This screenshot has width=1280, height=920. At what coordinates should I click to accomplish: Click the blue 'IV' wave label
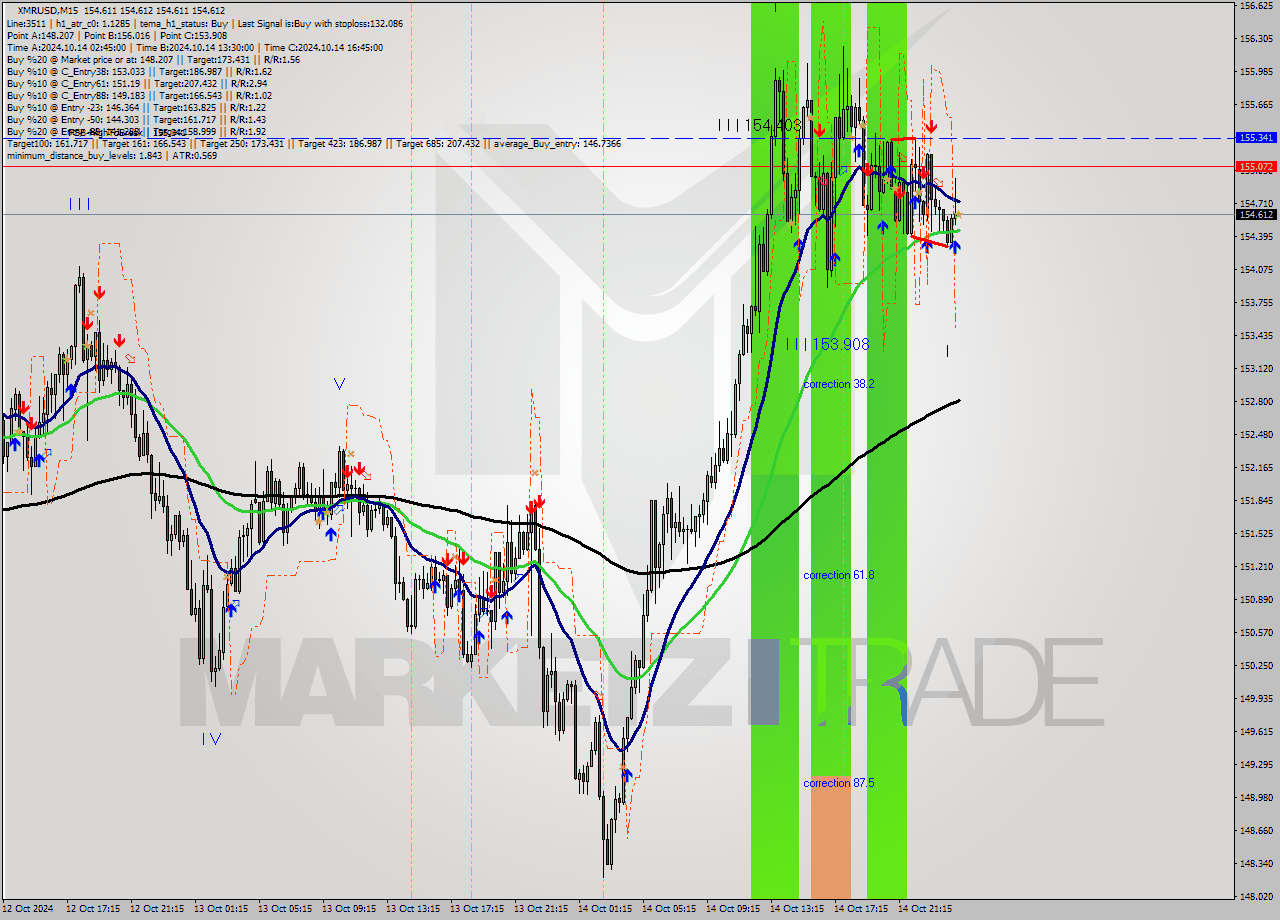point(212,739)
